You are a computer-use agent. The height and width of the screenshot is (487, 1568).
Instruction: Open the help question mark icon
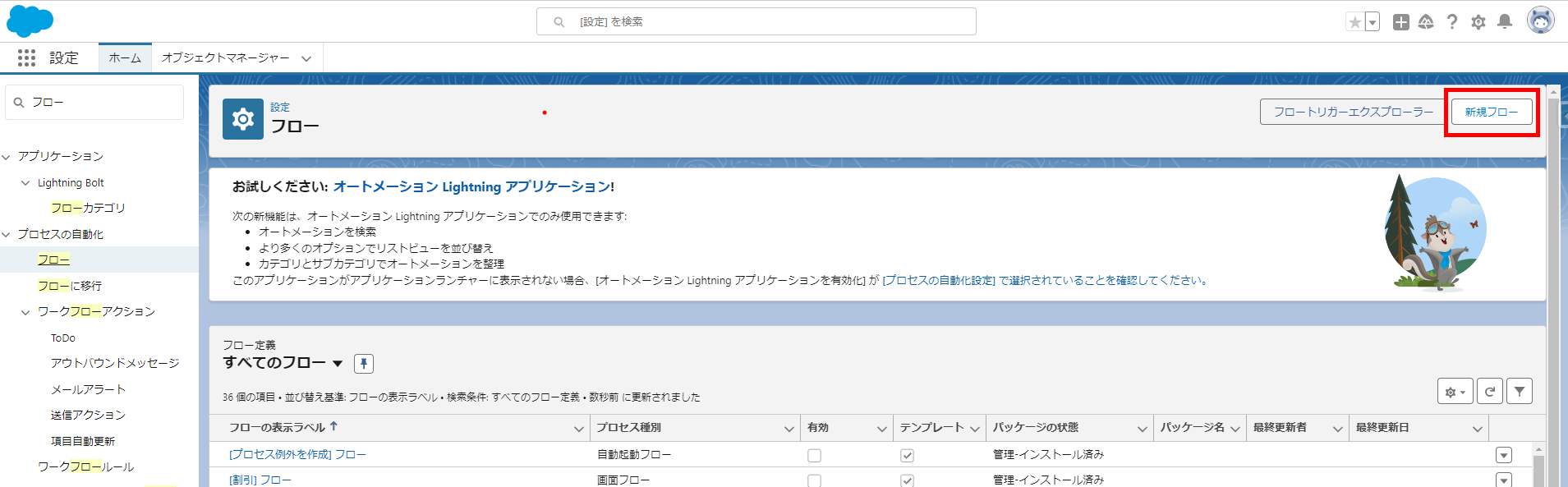(x=1452, y=22)
